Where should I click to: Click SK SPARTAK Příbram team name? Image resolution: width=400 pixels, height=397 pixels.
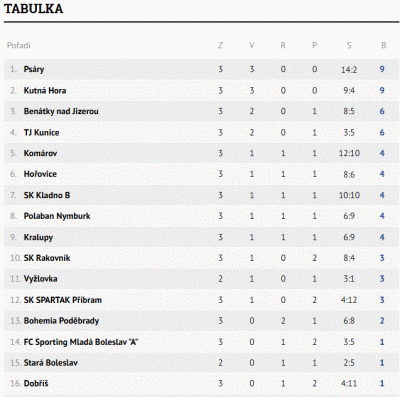(x=63, y=300)
